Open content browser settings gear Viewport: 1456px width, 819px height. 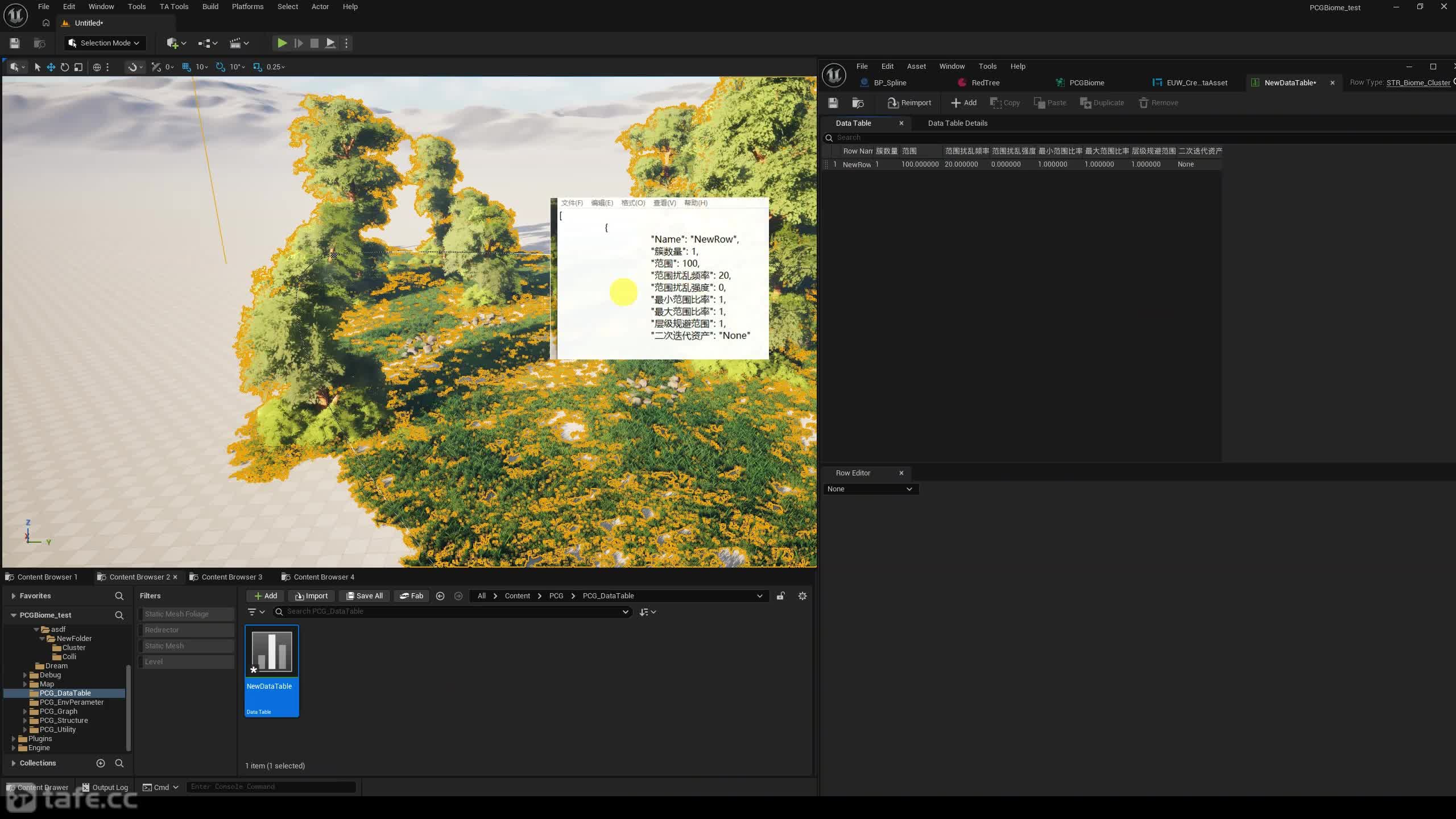click(803, 596)
